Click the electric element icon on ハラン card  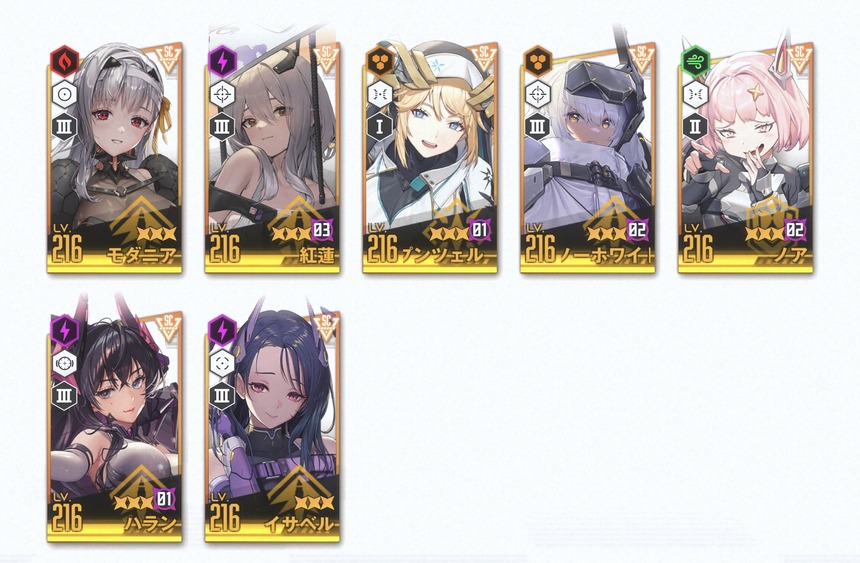(65, 330)
